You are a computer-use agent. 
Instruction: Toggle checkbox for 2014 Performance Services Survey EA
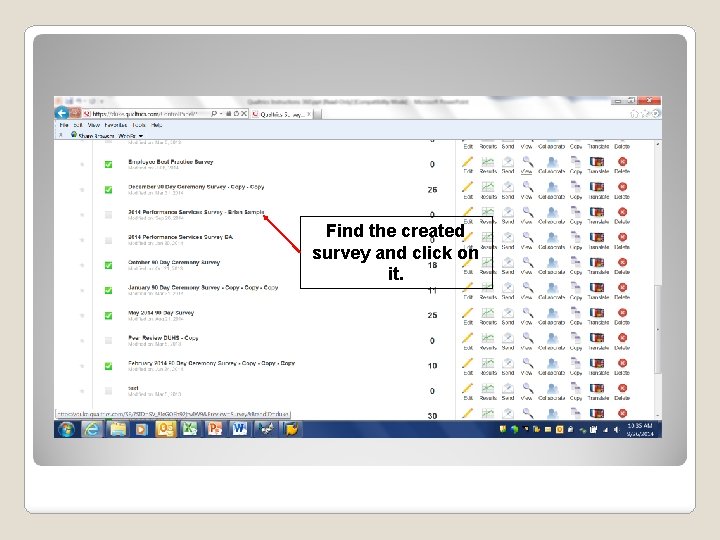tap(108, 240)
